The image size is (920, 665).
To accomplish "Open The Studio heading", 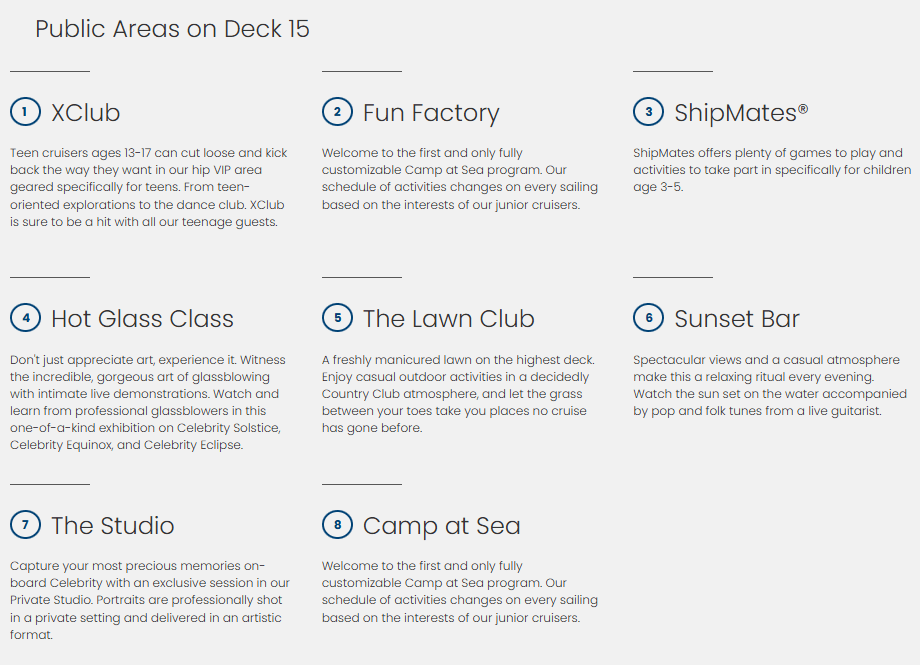I will click(113, 526).
